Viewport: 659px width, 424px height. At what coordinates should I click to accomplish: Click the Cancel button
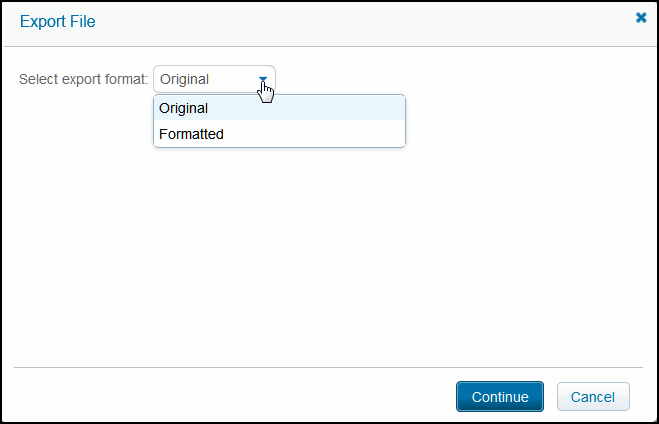[x=593, y=397]
